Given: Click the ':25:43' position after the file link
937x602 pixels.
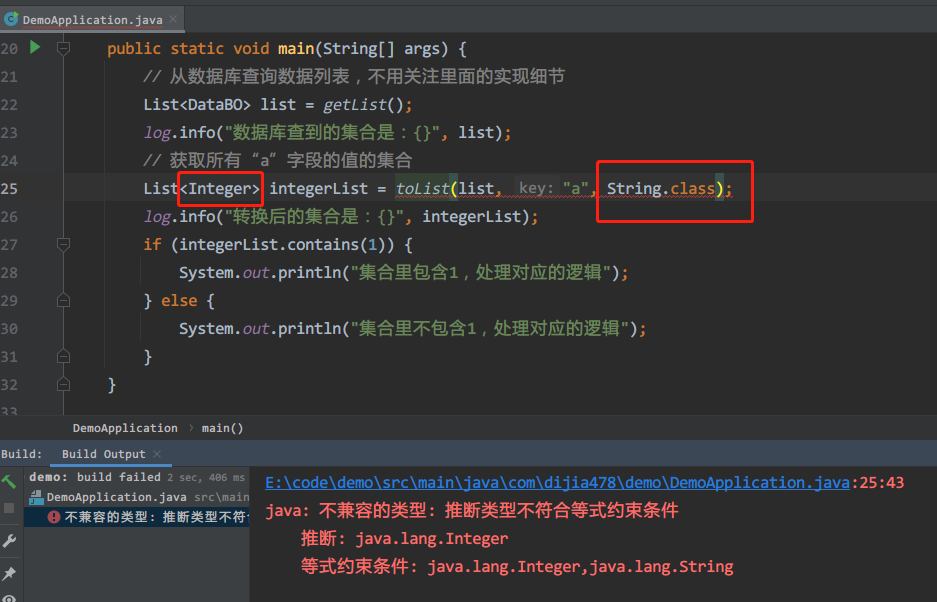Looking at the screenshot, I should [877, 482].
